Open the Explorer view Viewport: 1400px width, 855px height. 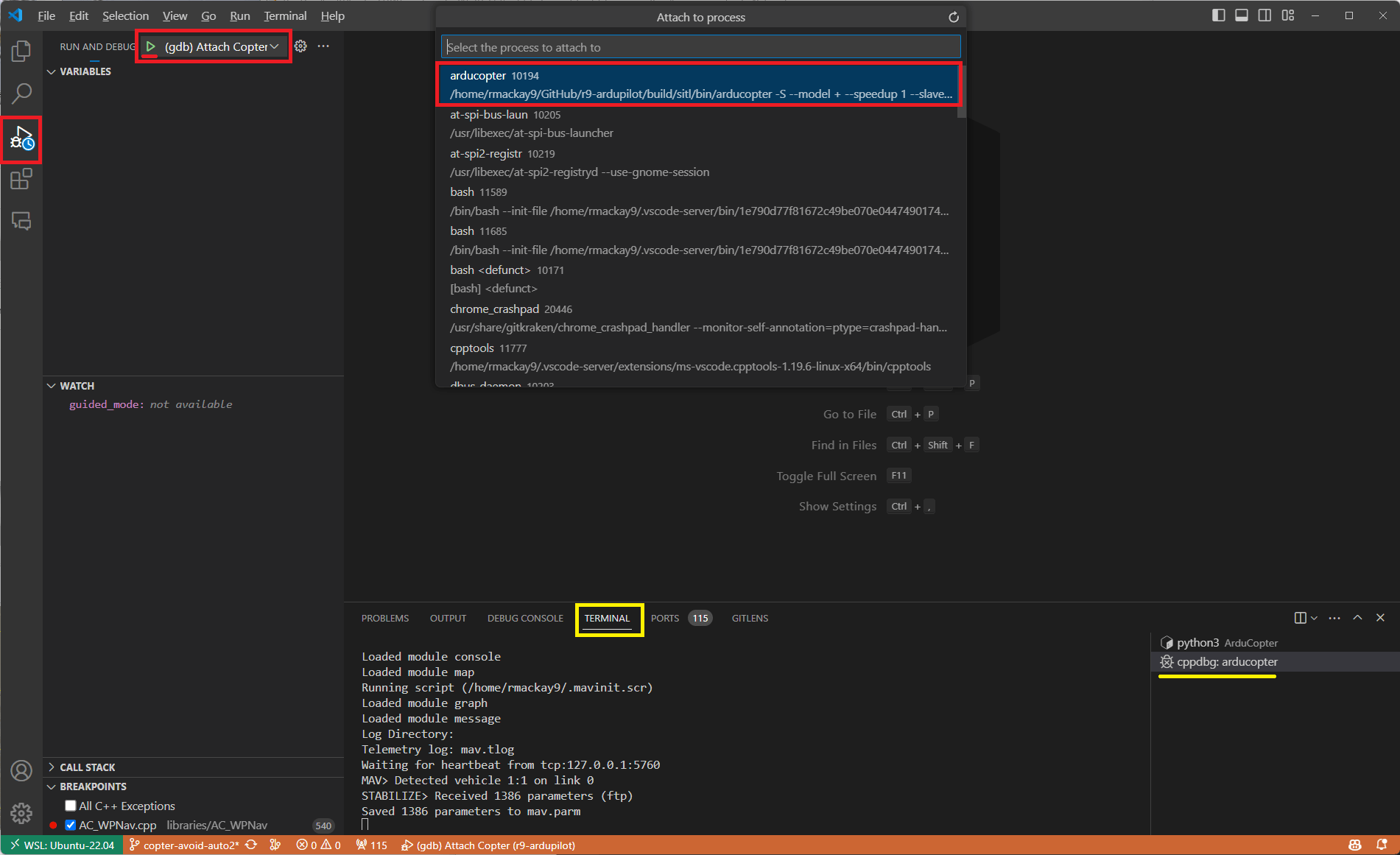(21, 51)
